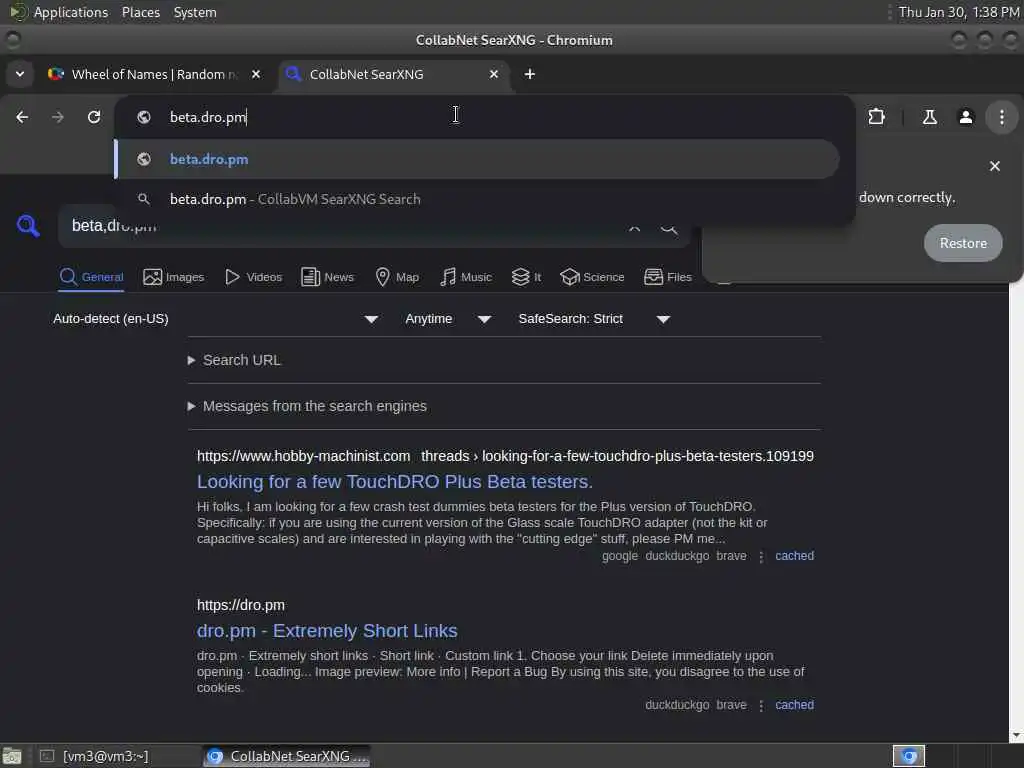Switch to the Images category

tap(174, 277)
